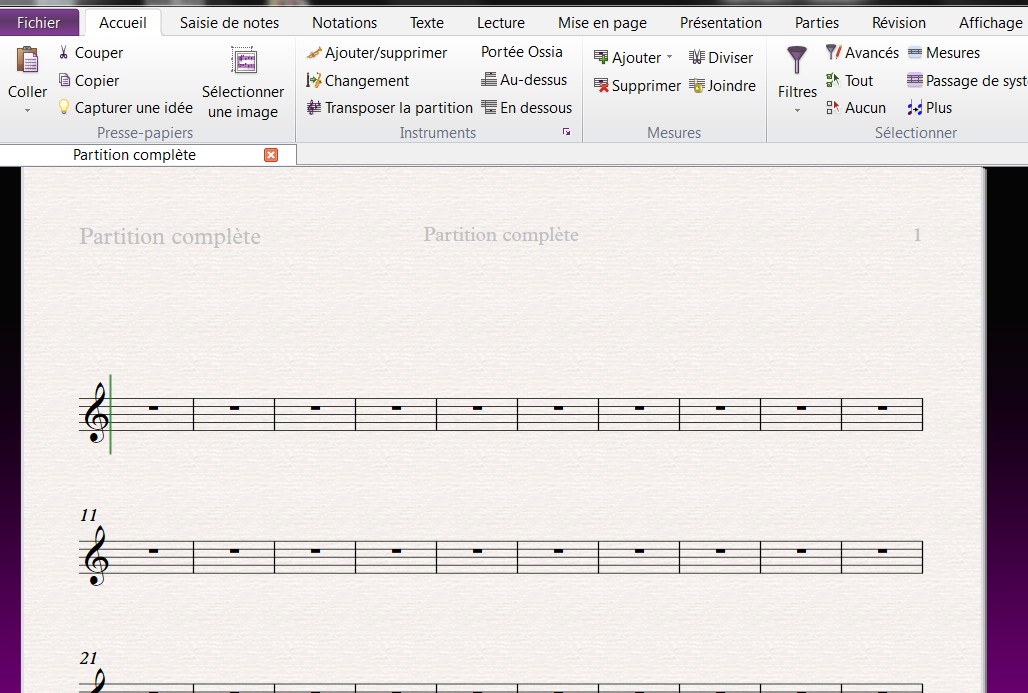Click the Plus selection icon
The height and width of the screenshot is (693, 1028).
coord(914,107)
